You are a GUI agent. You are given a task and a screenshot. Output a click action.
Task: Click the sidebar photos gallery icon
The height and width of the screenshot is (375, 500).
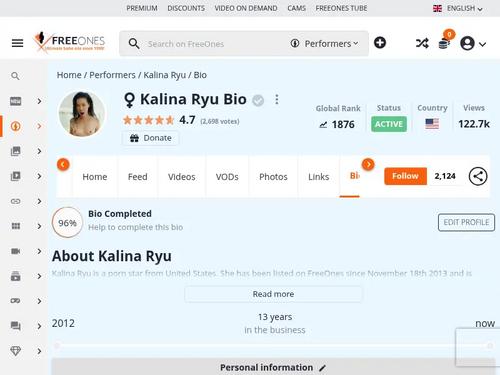16,151
